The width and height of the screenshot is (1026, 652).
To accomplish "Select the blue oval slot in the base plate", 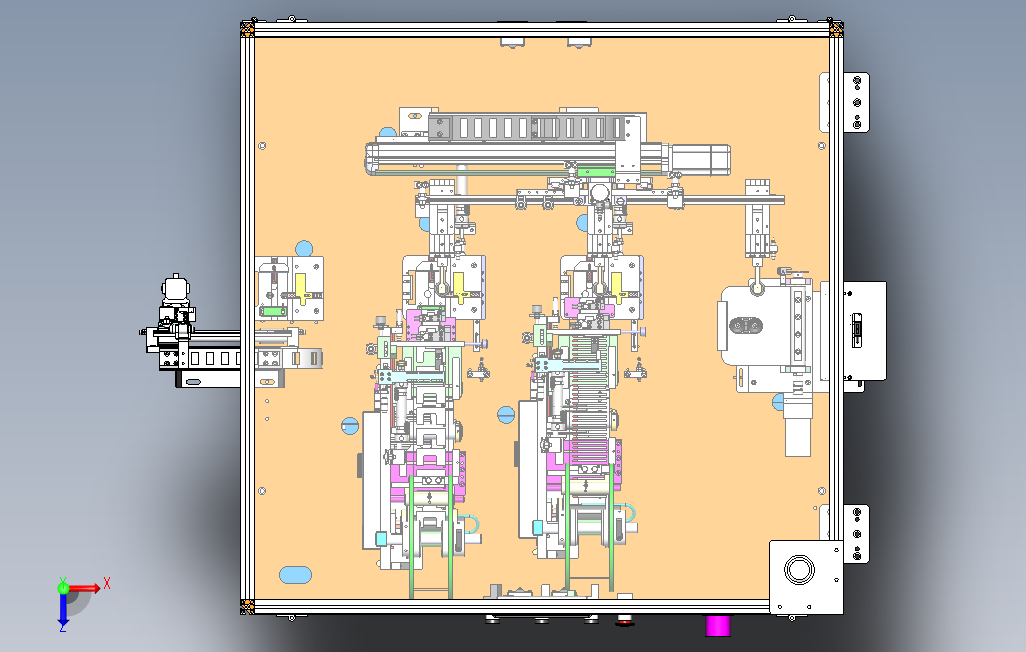I will tap(295, 575).
